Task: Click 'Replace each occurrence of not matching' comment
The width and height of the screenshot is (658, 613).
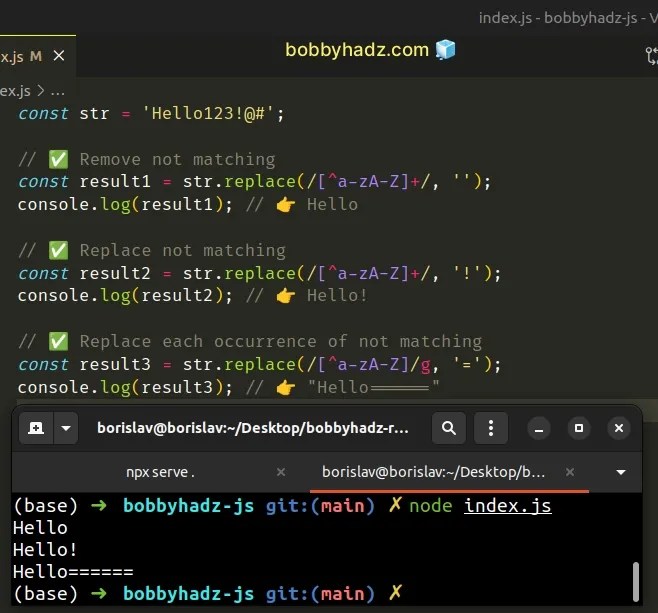Action: (250, 342)
